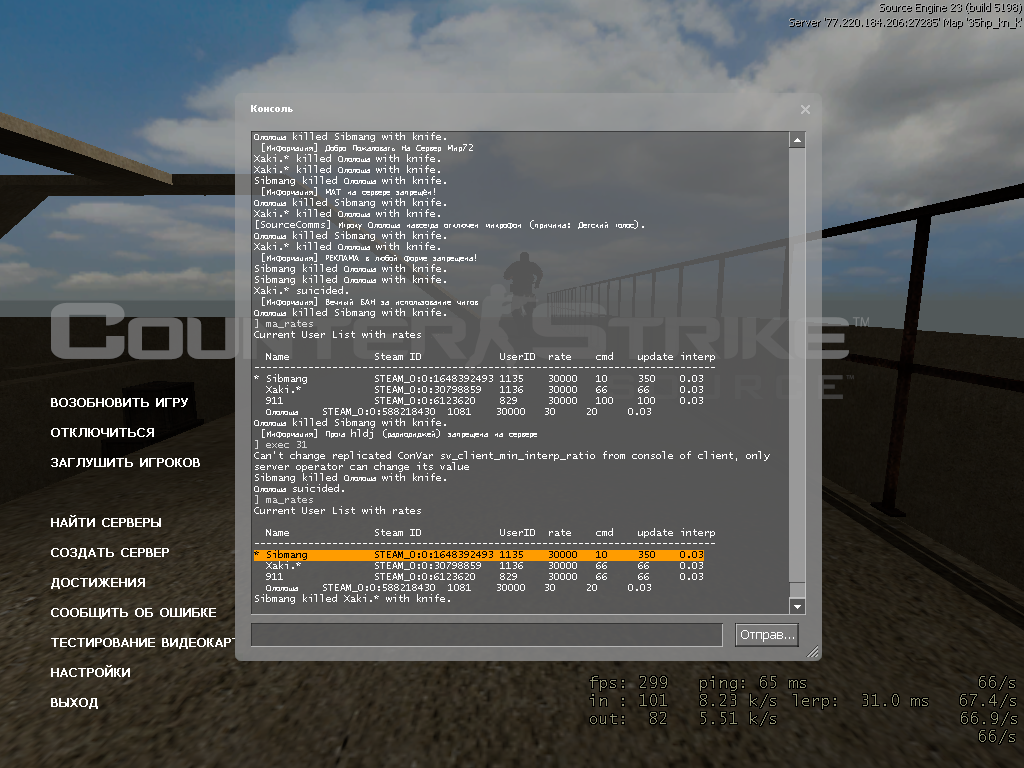
Task: Click the console scrollbar down arrow
Action: click(797, 606)
